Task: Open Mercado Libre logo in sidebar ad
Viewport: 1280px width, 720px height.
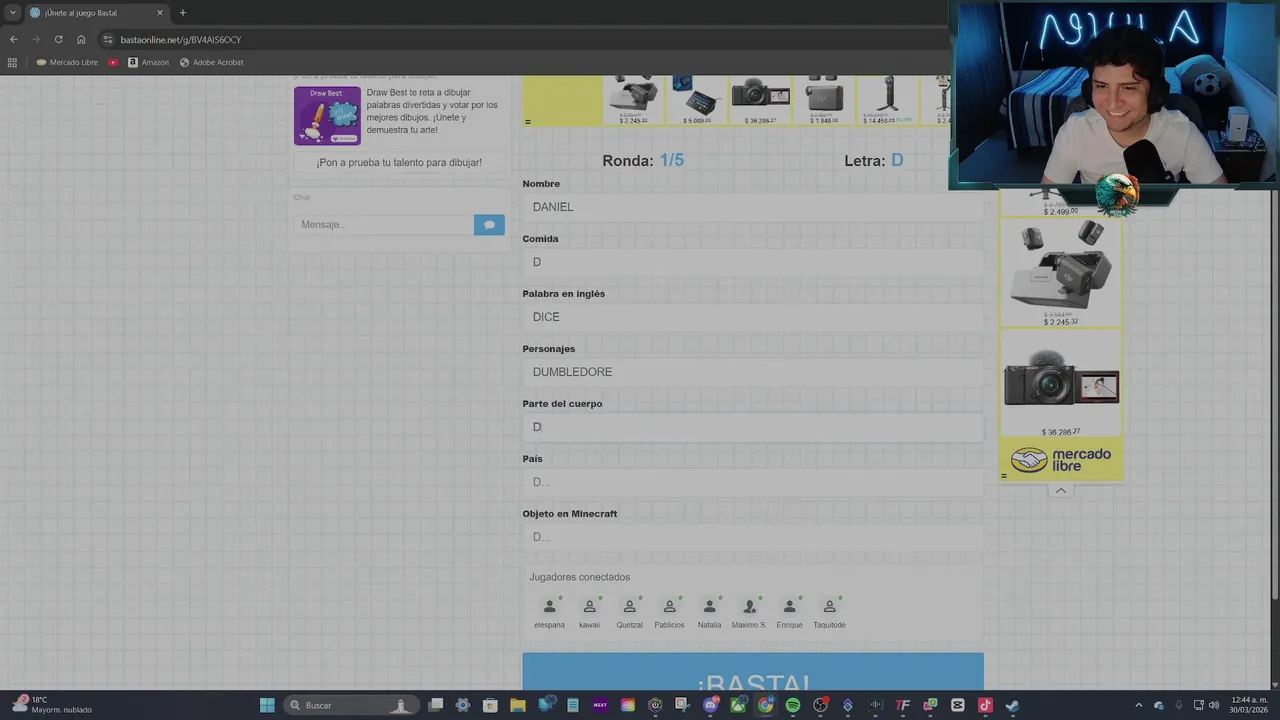Action: (x=1061, y=459)
